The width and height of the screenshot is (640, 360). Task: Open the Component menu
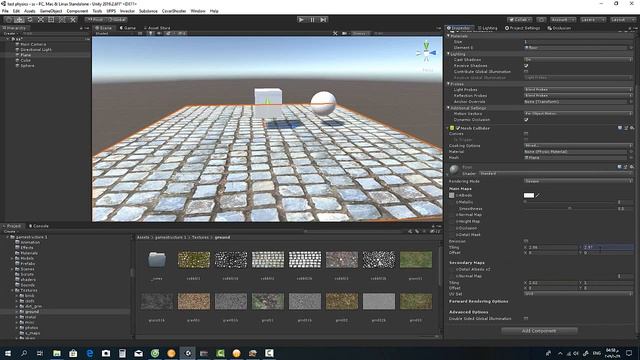pos(77,11)
